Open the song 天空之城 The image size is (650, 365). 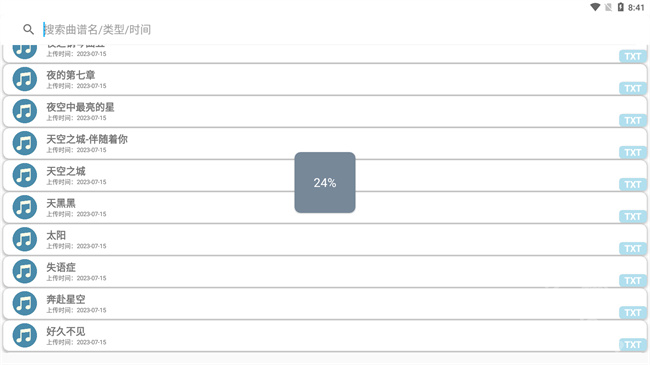(x=325, y=175)
